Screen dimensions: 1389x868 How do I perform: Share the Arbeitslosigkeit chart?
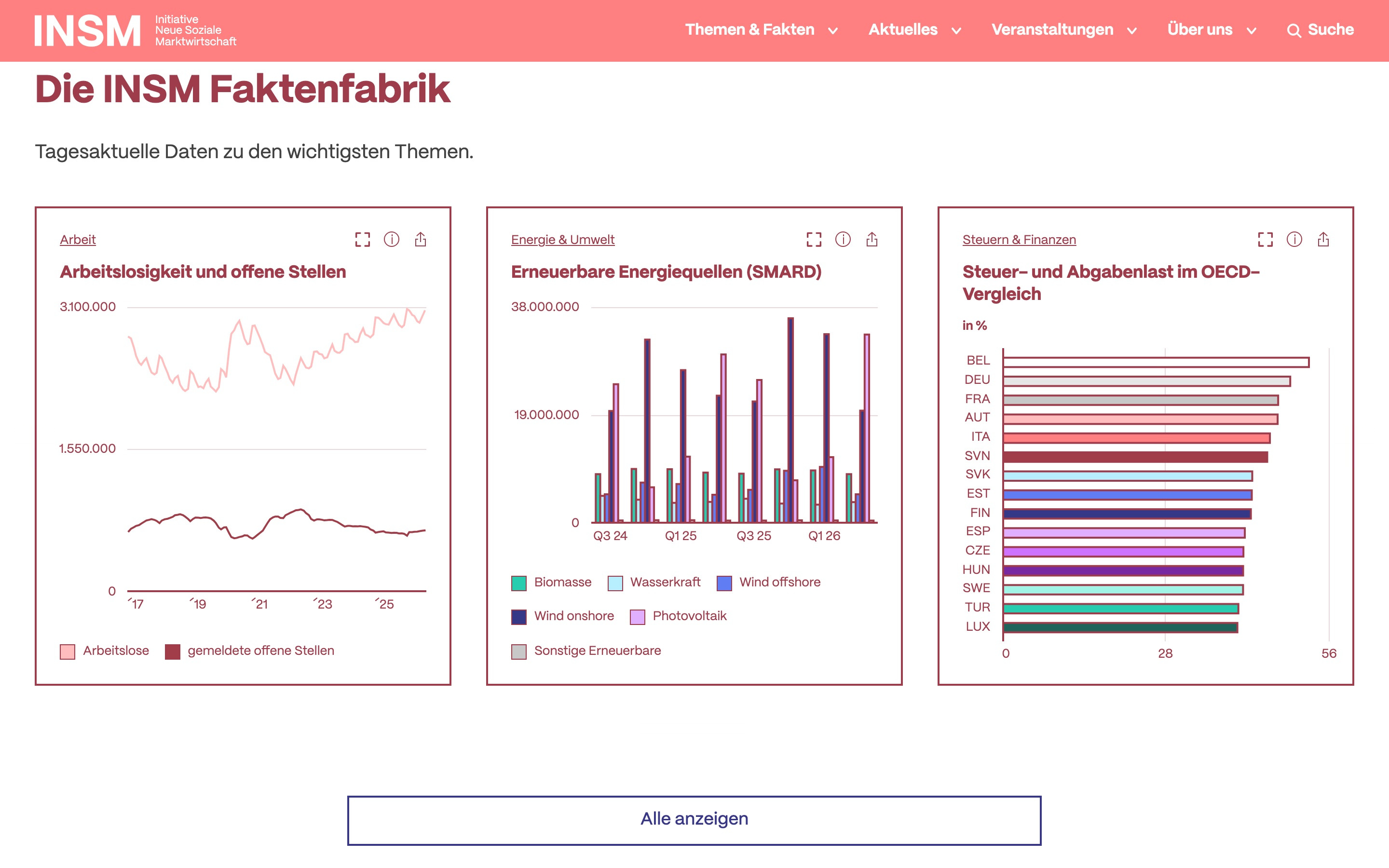tap(421, 239)
